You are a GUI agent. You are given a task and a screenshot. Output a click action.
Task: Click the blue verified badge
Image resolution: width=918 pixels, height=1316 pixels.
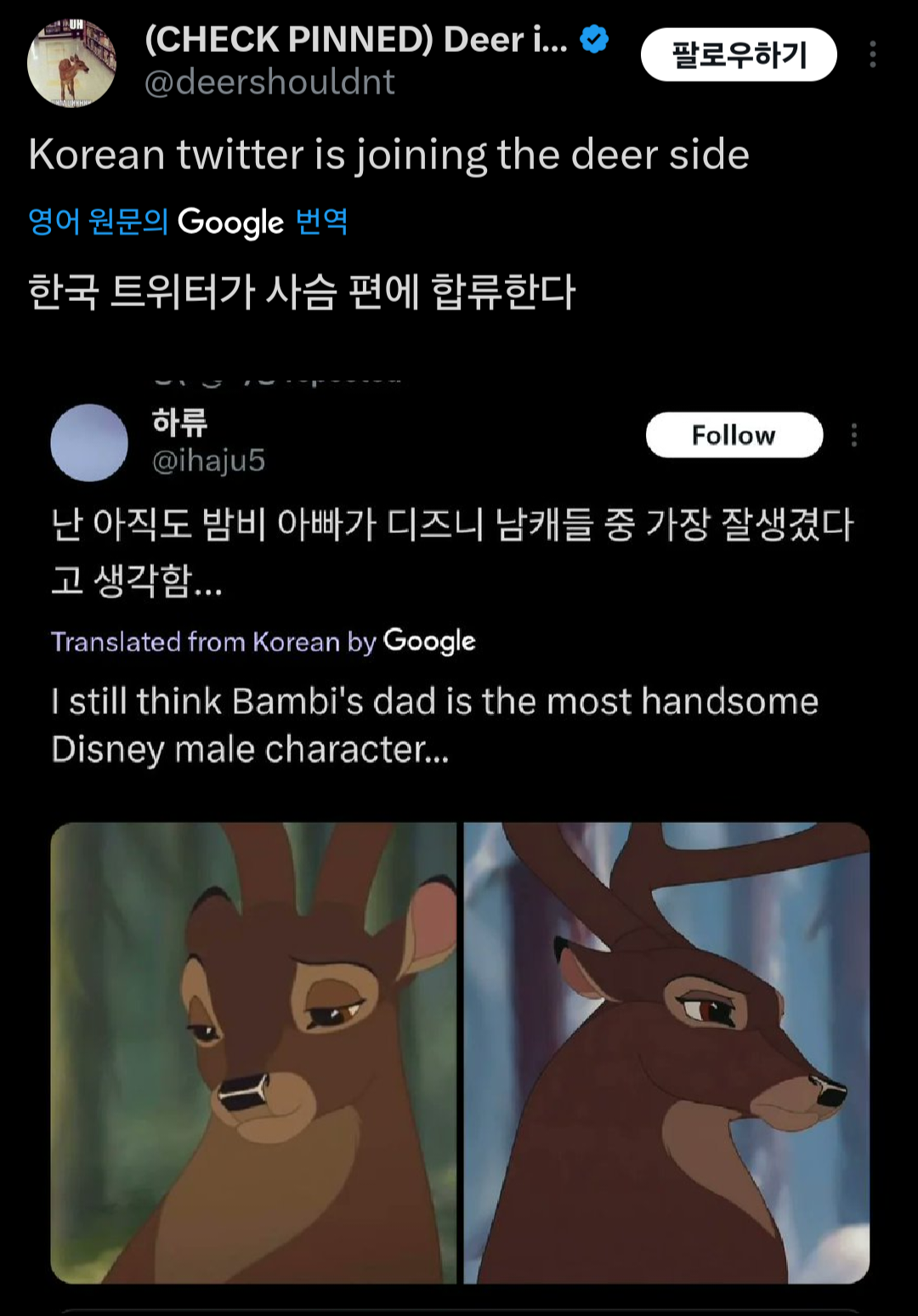click(594, 39)
